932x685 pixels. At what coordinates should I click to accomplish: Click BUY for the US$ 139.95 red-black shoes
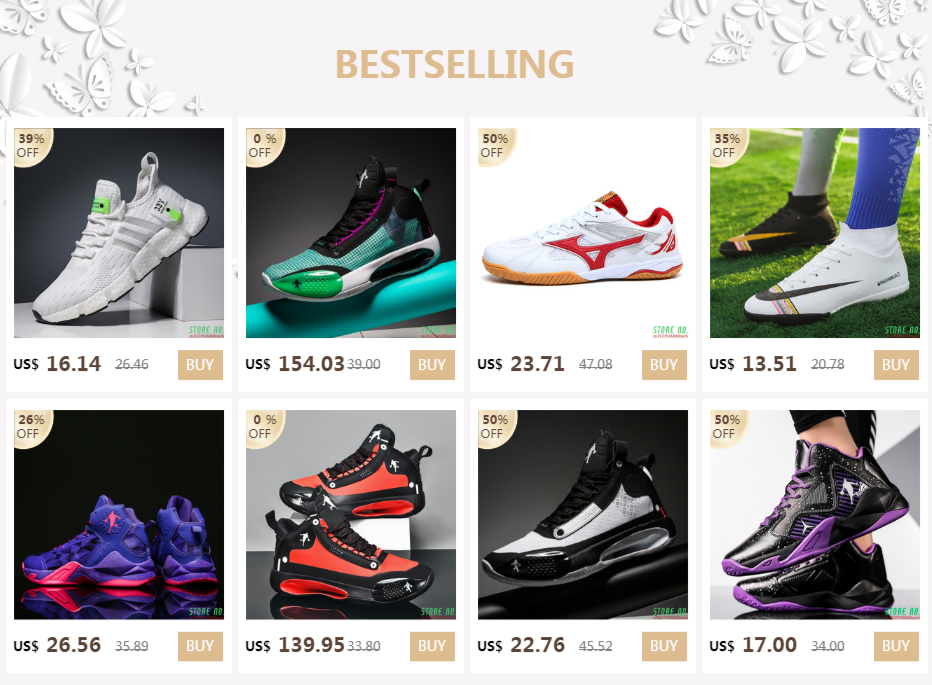432,646
